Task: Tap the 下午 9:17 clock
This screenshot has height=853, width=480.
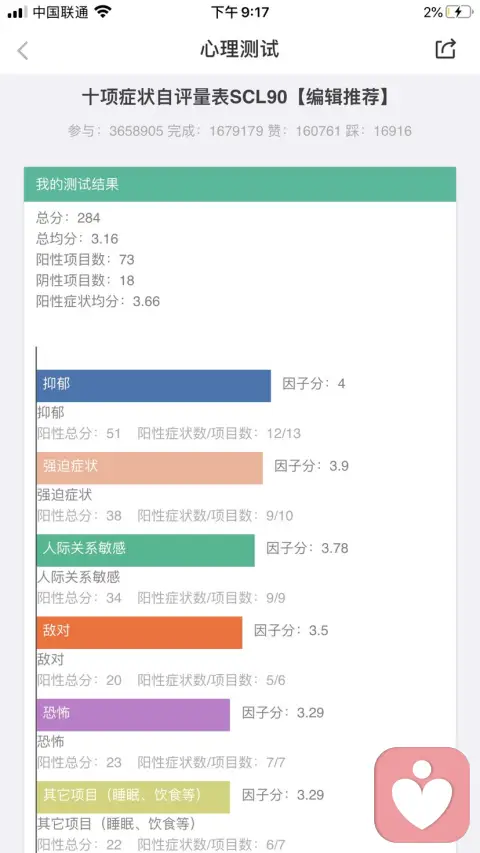Action: tap(240, 12)
